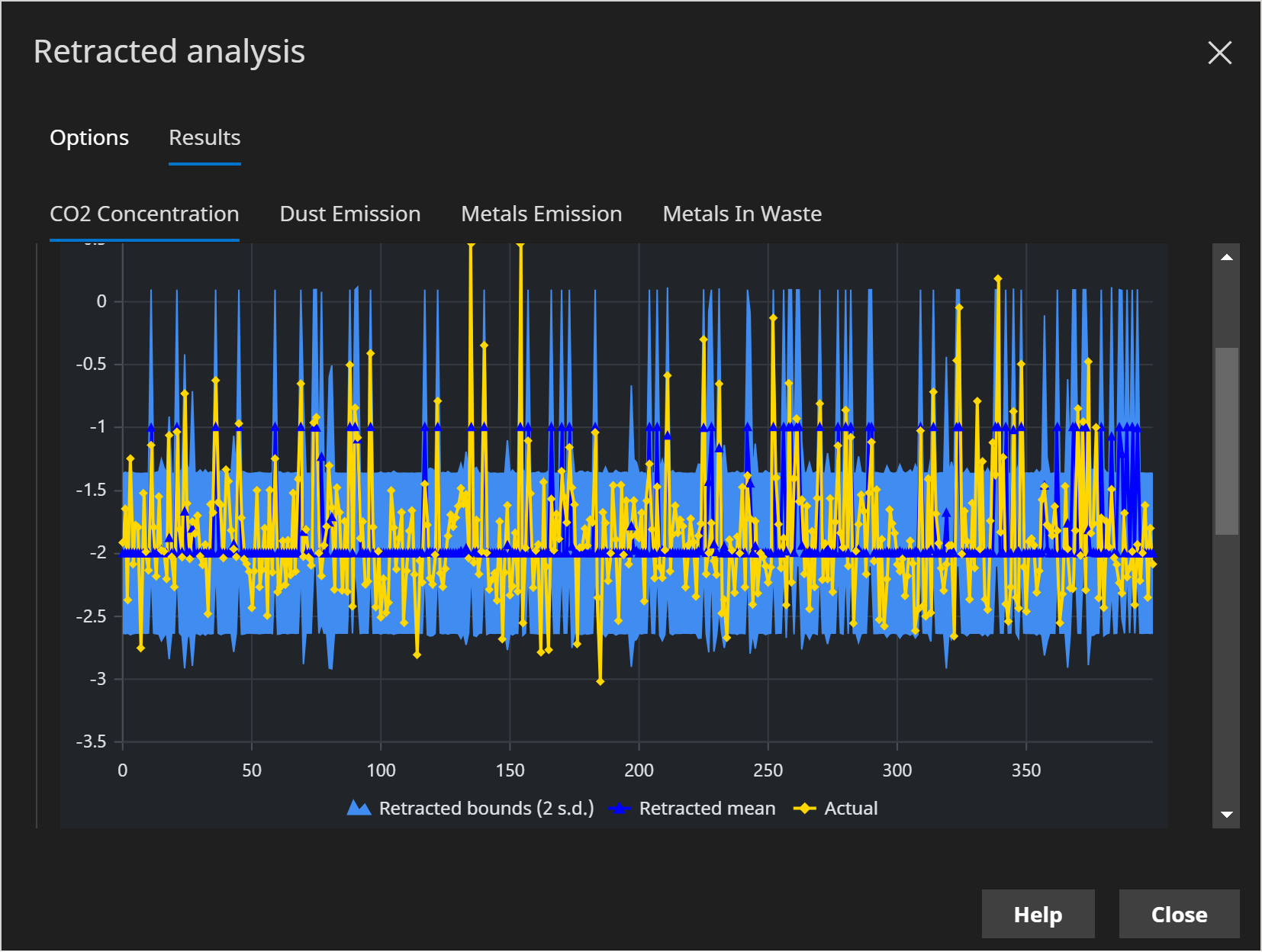Click the Retracted analysis dialog title

pos(169,52)
